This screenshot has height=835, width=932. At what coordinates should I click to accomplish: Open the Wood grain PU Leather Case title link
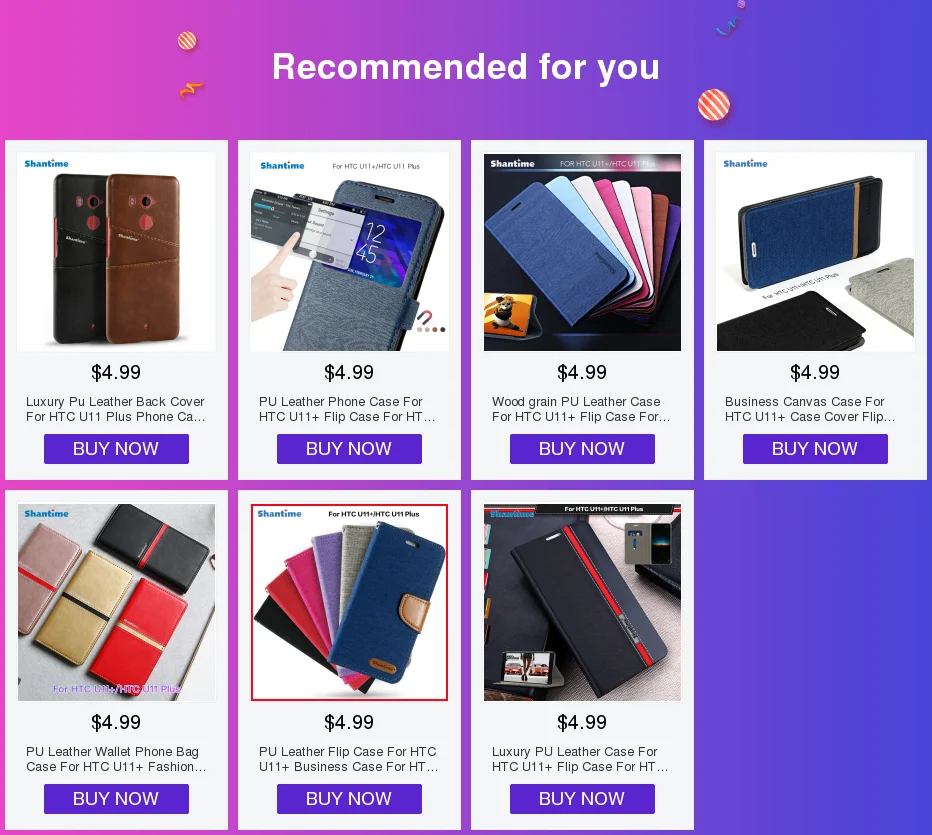point(581,409)
